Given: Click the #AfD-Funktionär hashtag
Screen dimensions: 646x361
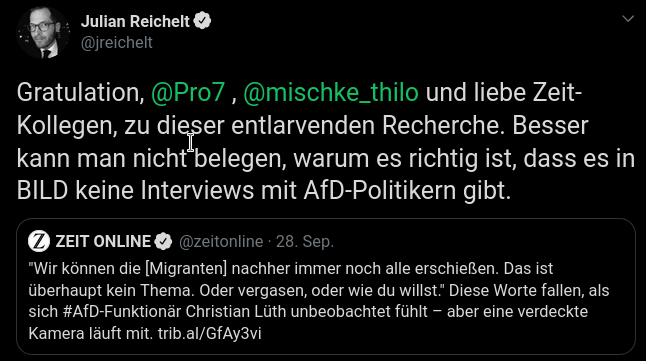Looking at the screenshot, I should pos(122,312).
